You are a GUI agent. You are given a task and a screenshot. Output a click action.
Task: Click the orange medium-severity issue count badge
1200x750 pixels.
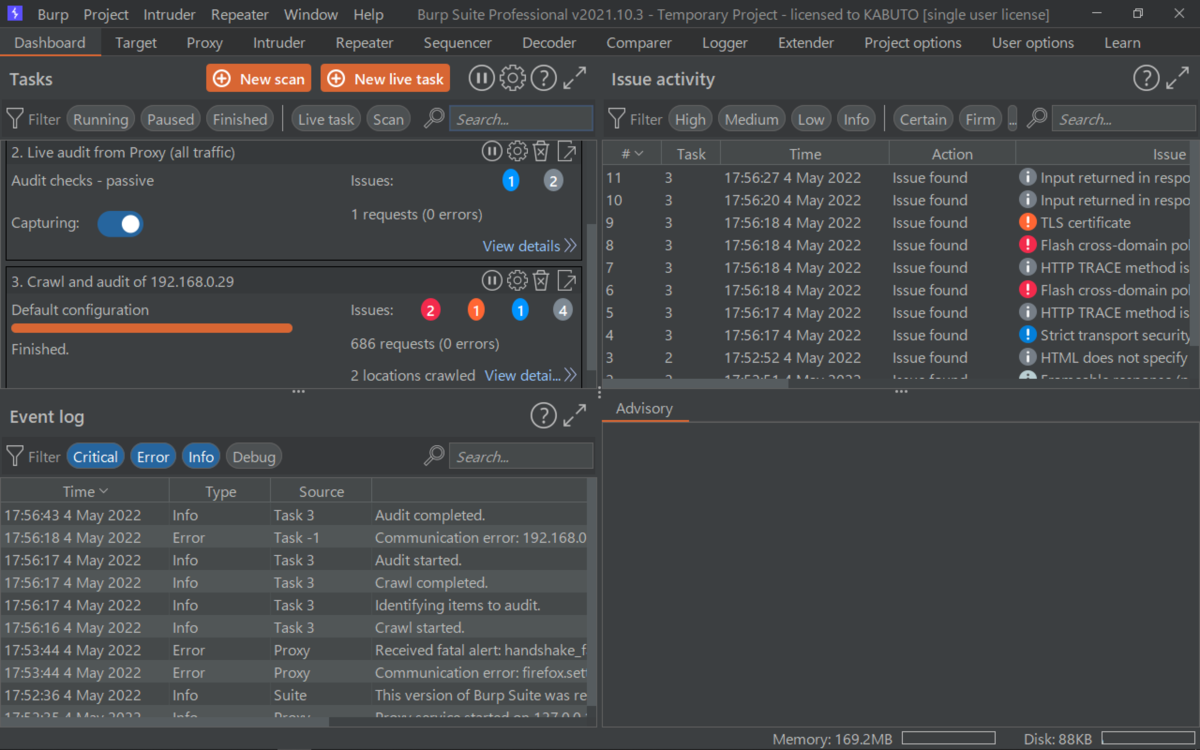point(476,310)
